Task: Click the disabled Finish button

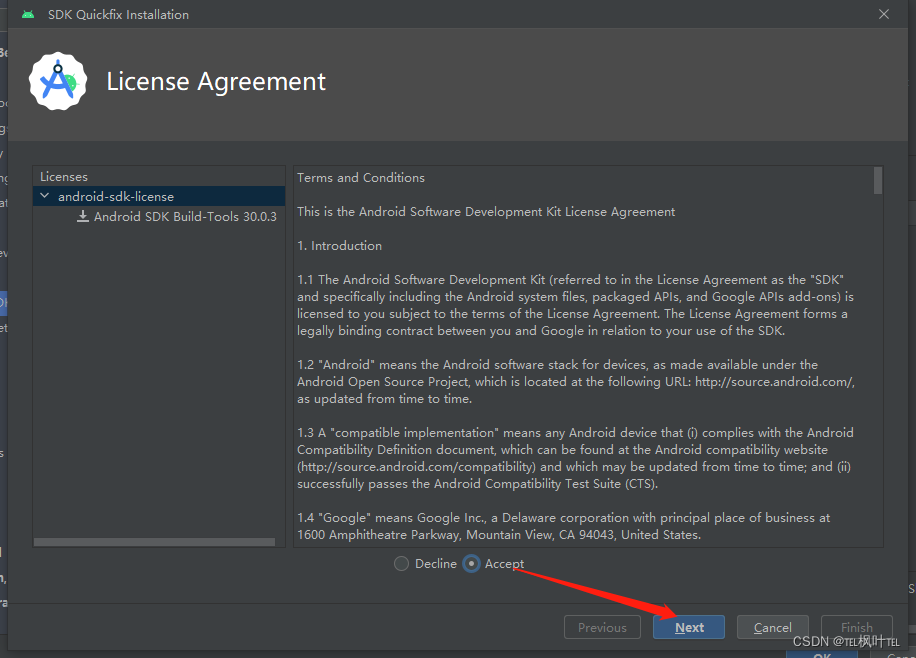Action: tap(856, 627)
